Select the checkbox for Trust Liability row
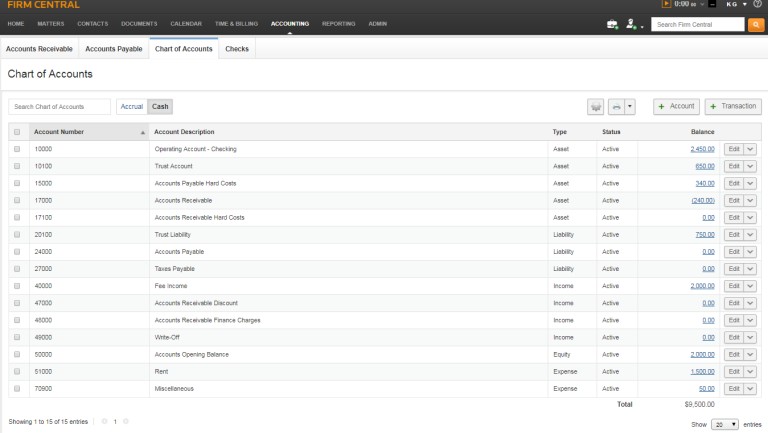Screen dimensions: 768x433 (x=17, y=234)
